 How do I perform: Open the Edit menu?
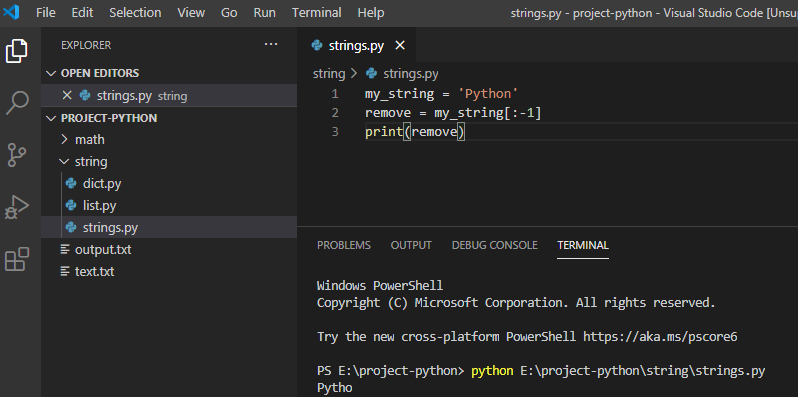coord(82,12)
